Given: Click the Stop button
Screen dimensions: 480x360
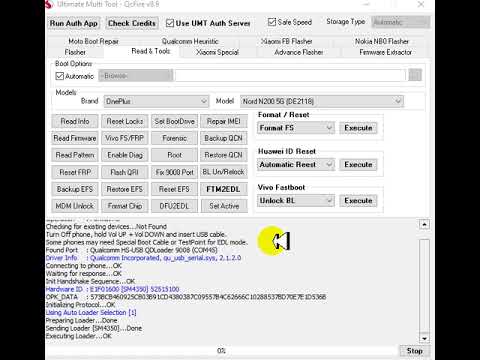Looking at the screenshot, I should pyautogui.click(x=415, y=351).
